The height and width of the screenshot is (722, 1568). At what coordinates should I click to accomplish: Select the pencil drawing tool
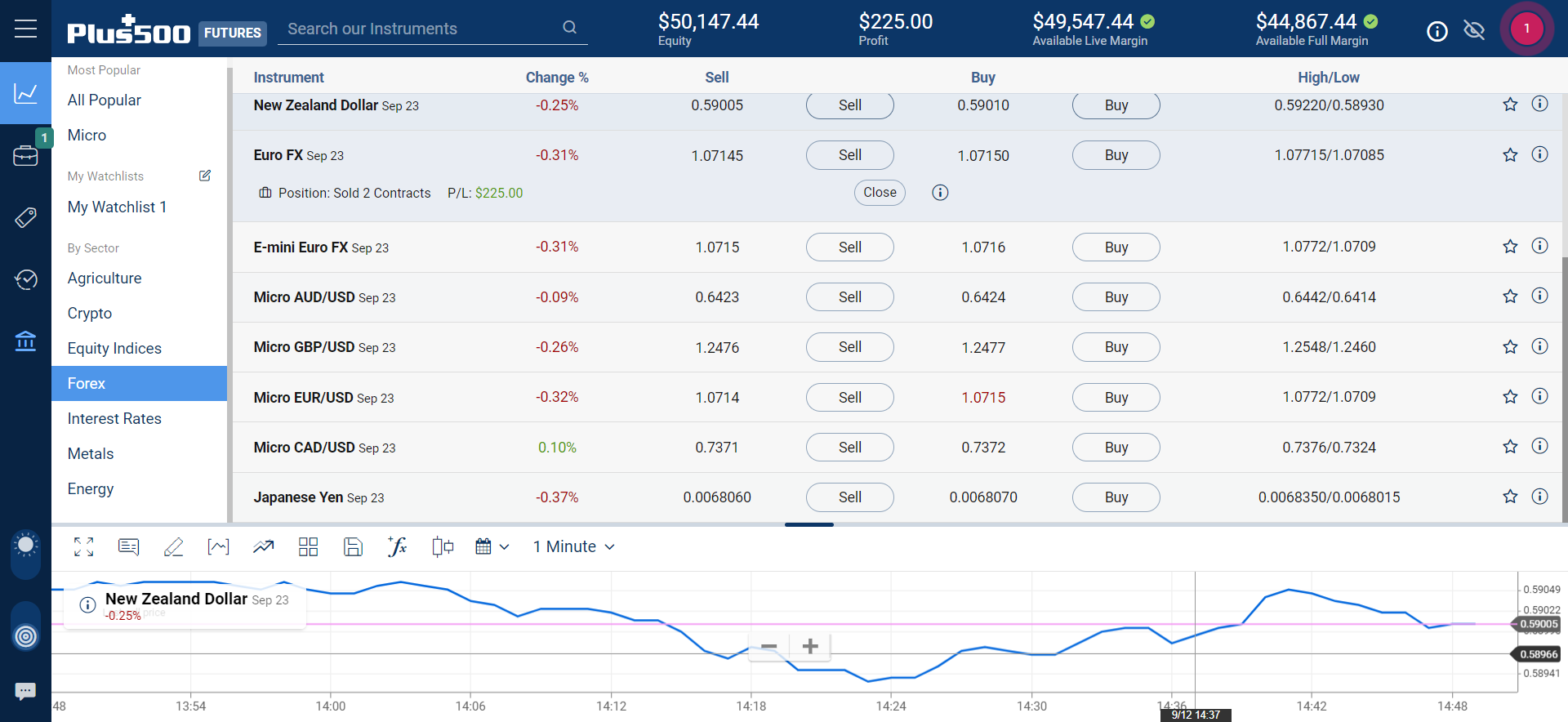point(173,546)
